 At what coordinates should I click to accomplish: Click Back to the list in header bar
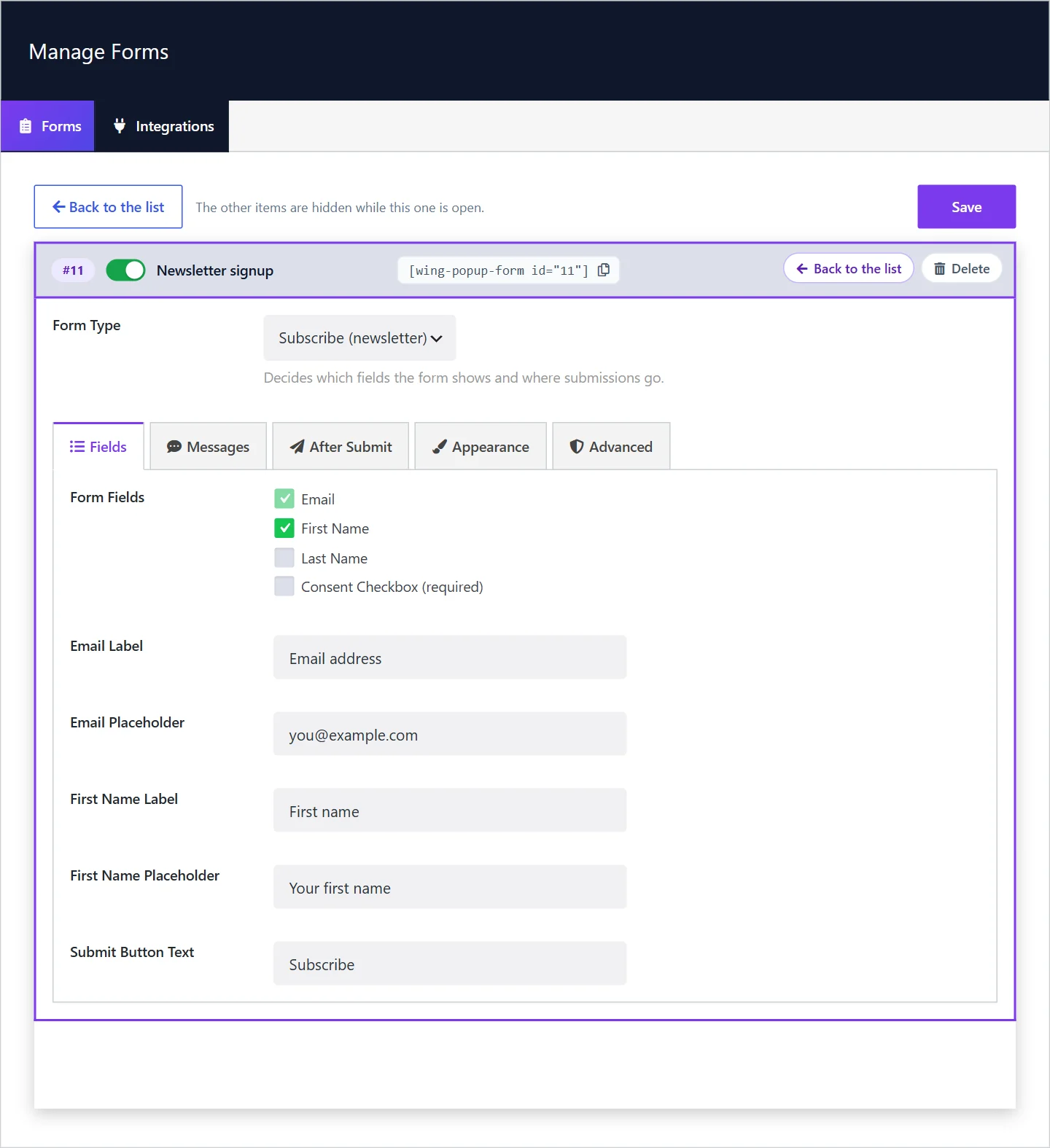click(848, 269)
